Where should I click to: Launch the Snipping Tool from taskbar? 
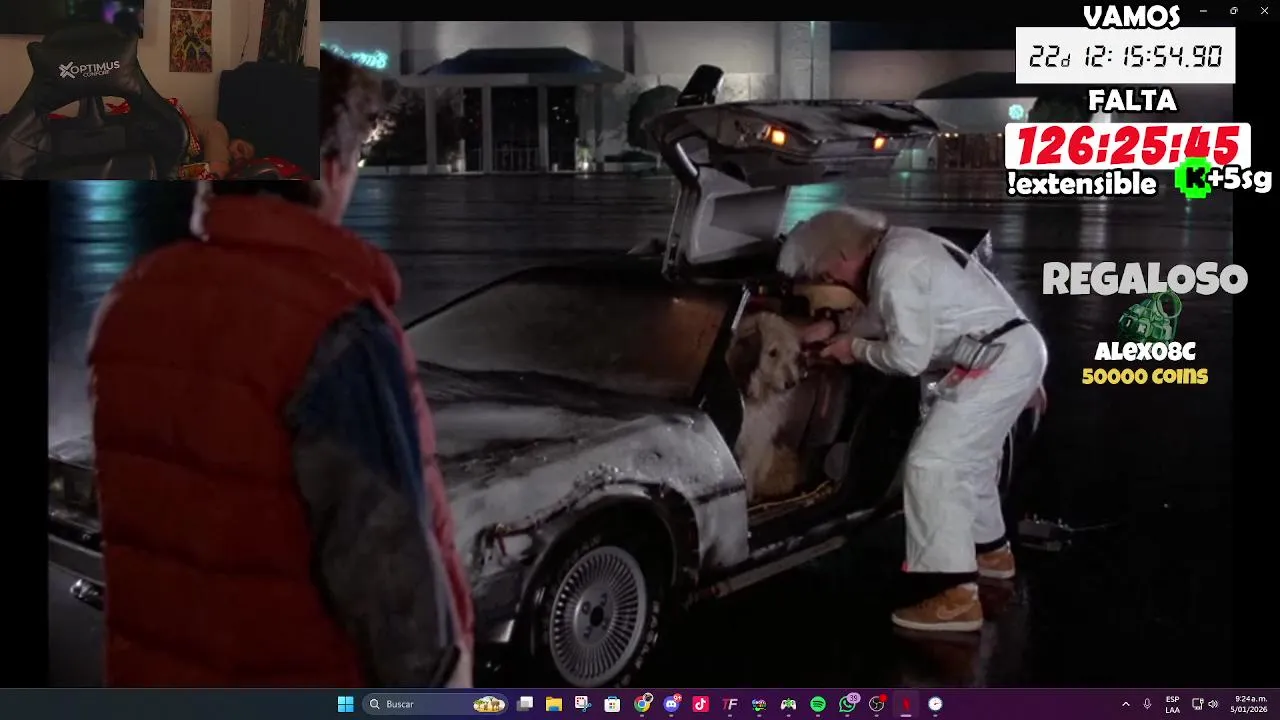click(x=583, y=704)
